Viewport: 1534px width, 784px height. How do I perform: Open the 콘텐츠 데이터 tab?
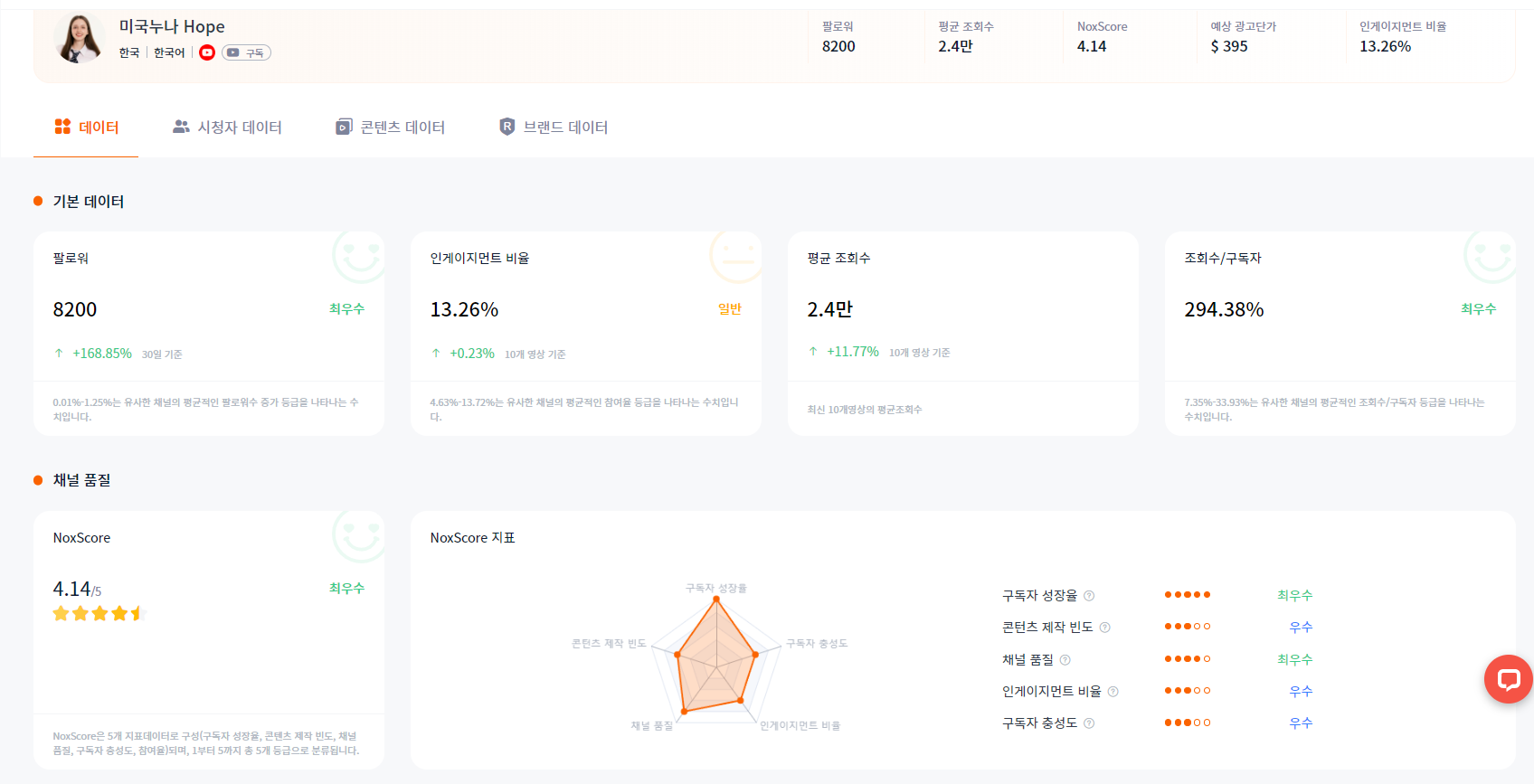click(390, 128)
